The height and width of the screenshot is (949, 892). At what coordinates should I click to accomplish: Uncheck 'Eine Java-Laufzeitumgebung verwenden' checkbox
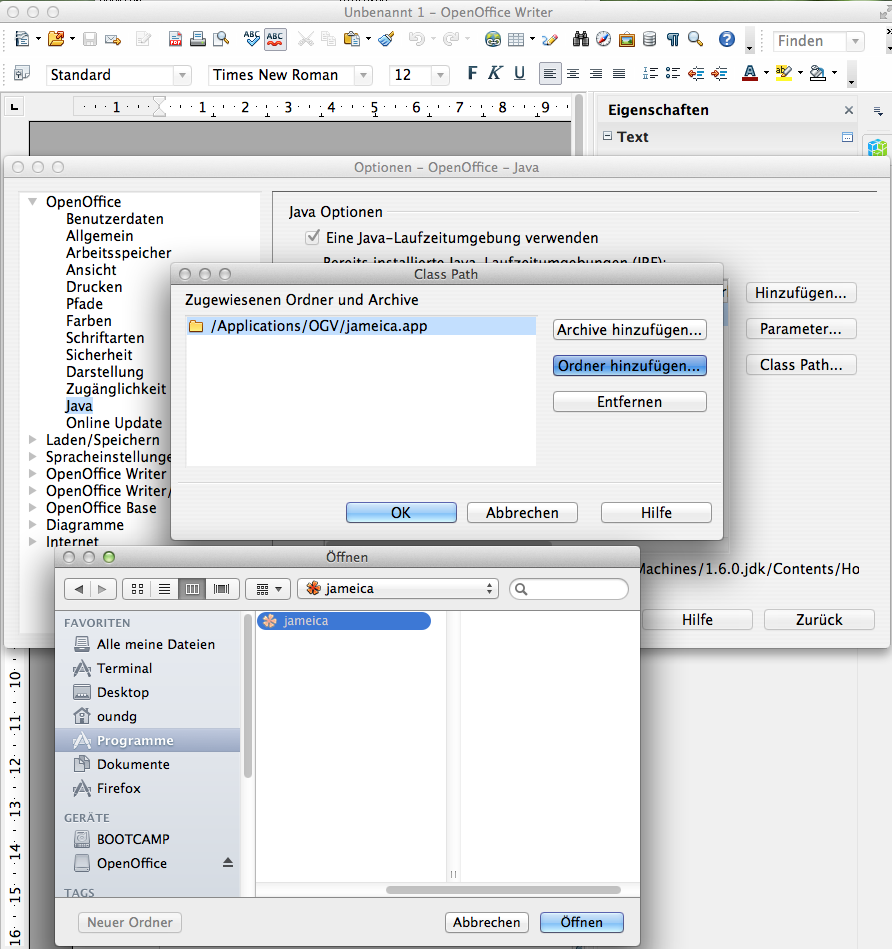[x=312, y=237]
